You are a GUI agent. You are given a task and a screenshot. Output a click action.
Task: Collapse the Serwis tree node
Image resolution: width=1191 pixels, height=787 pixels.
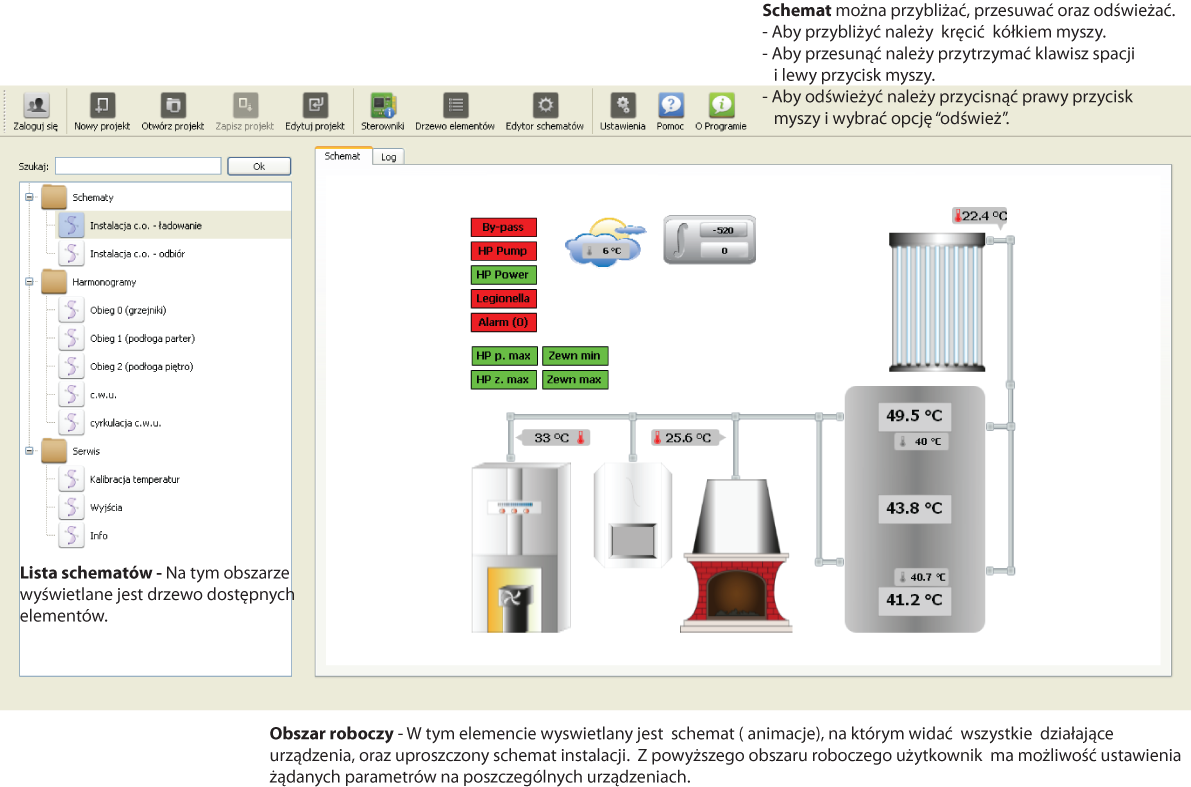tap(29, 450)
